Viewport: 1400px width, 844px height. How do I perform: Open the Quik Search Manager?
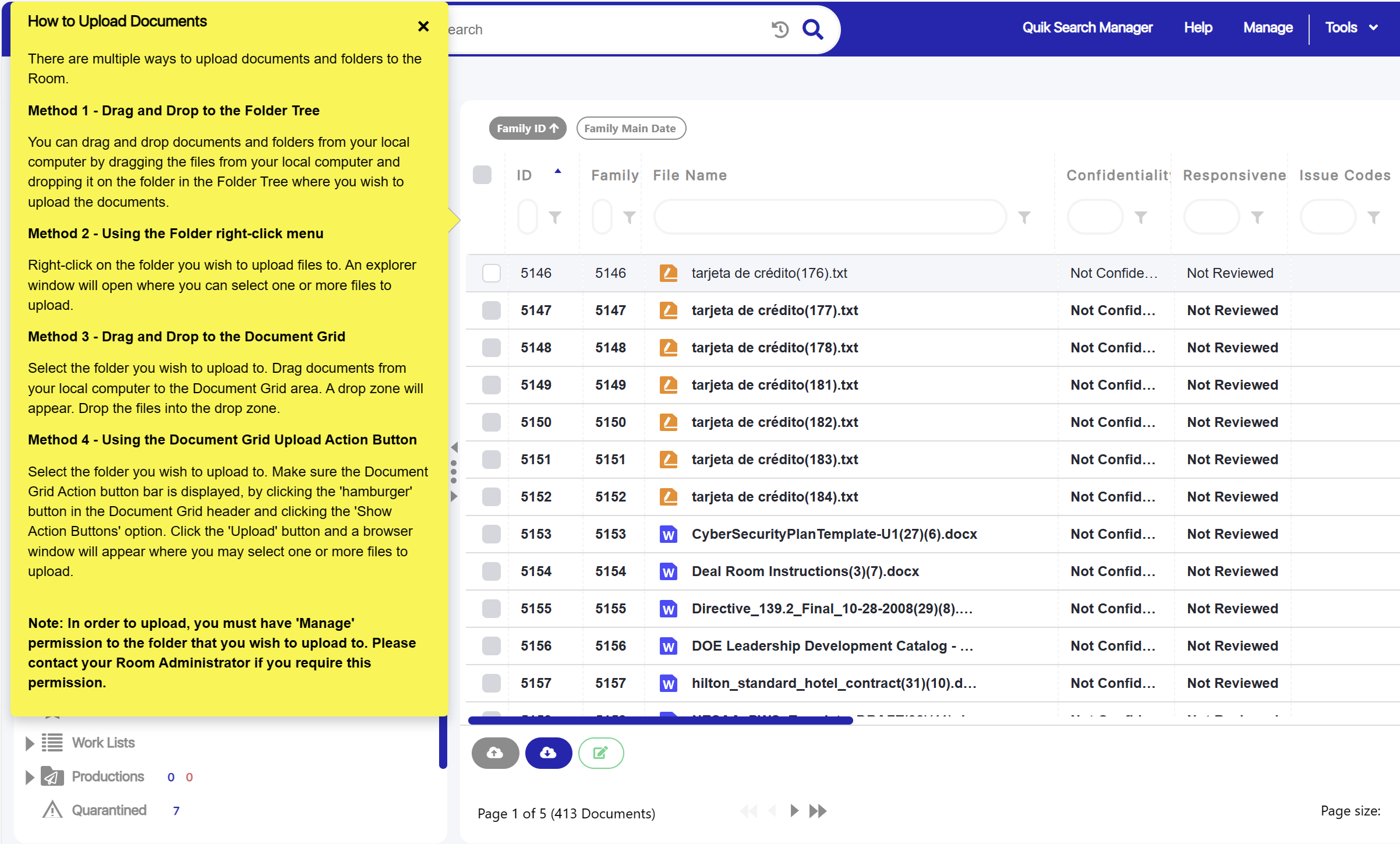(x=1087, y=27)
